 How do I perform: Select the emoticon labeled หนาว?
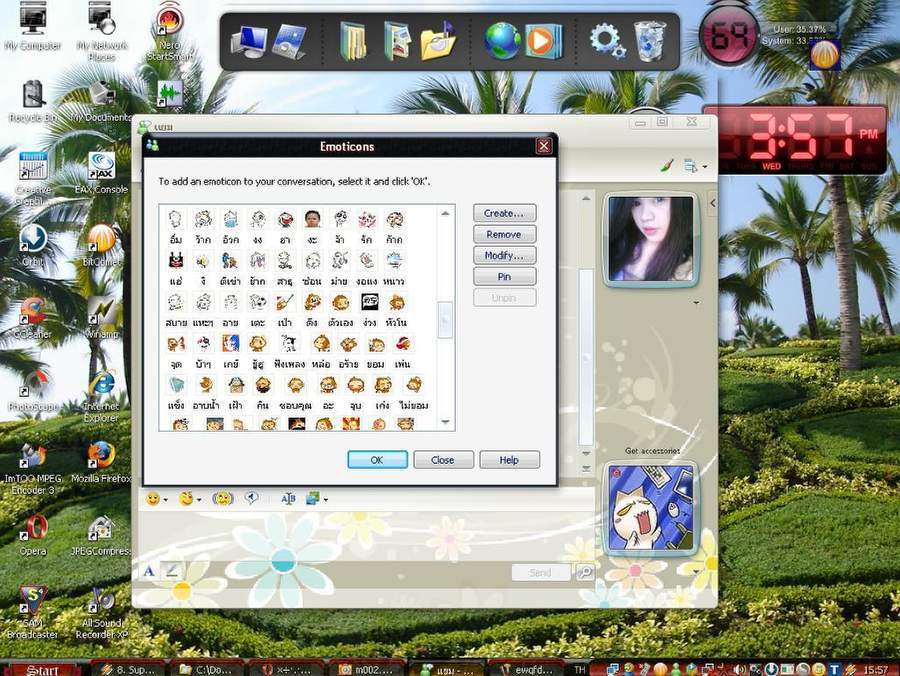click(395, 261)
